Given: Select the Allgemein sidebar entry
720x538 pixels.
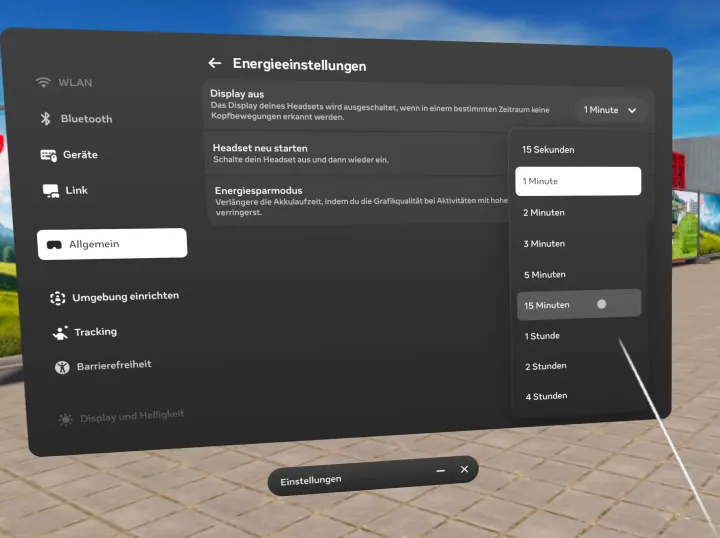Looking at the screenshot, I should pyautogui.click(x=112, y=244).
